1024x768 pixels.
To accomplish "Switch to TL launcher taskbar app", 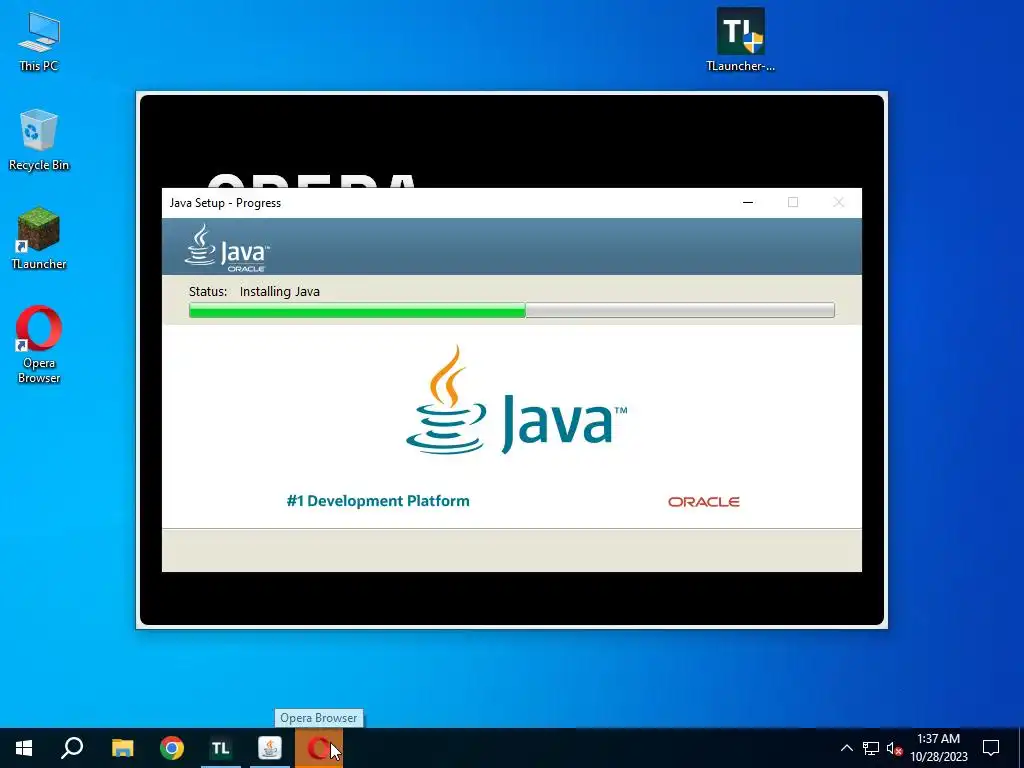I will coord(221,748).
